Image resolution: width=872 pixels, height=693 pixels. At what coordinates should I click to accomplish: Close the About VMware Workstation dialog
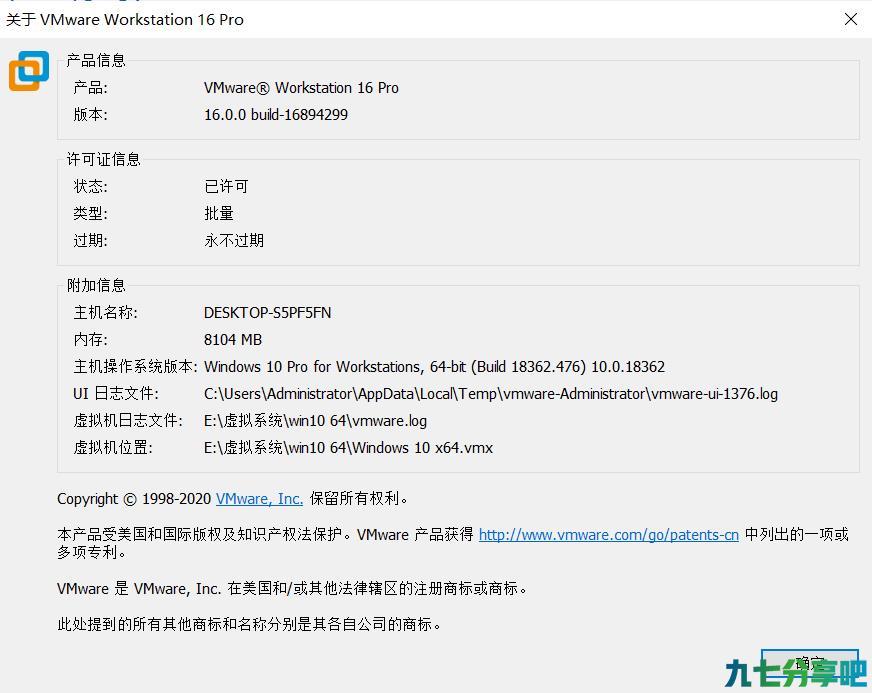850,19
